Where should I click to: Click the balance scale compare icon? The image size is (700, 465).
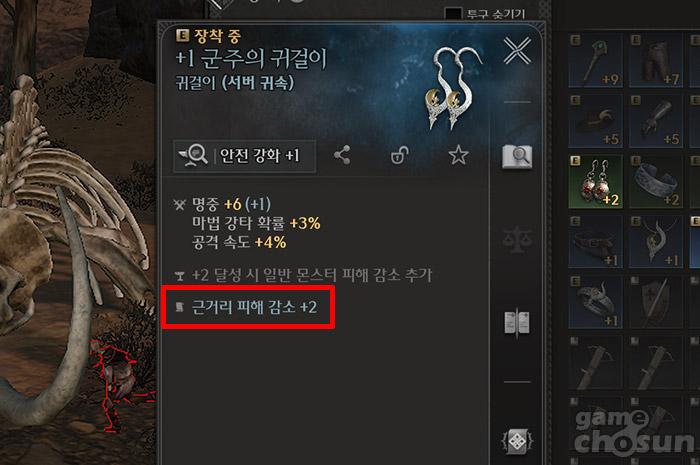coord(517,240)
